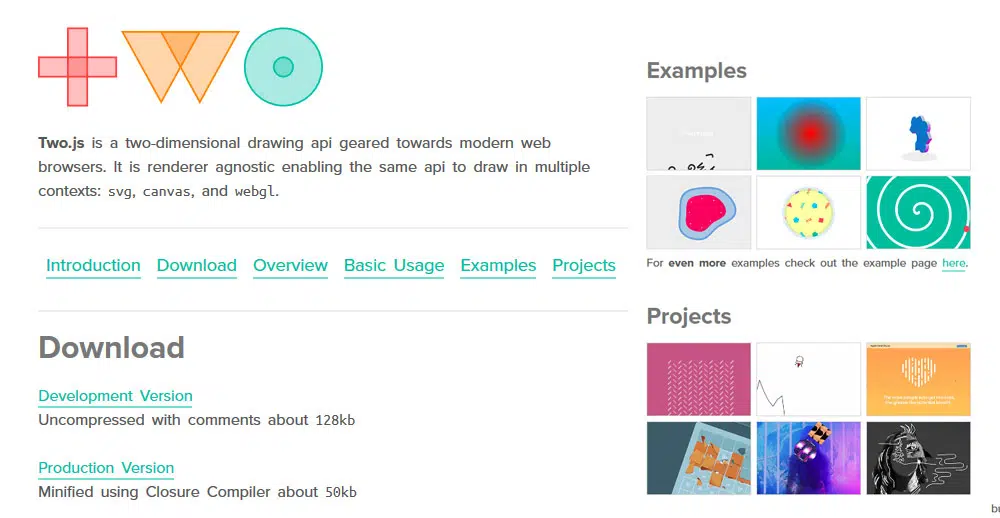Open the pink chevron pattern project
The height and width of the screenshot is (518, 1000).
click(x=698, y=379)
